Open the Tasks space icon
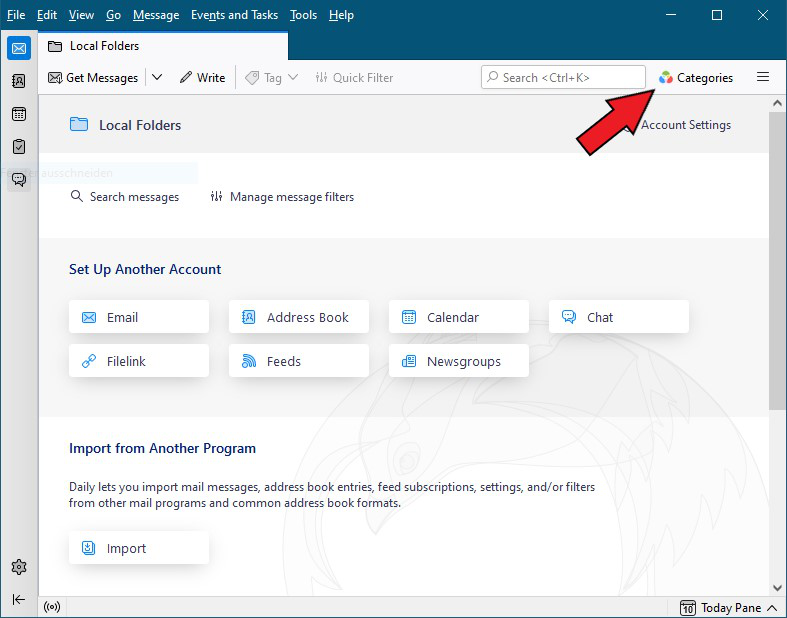 [19, 147]
